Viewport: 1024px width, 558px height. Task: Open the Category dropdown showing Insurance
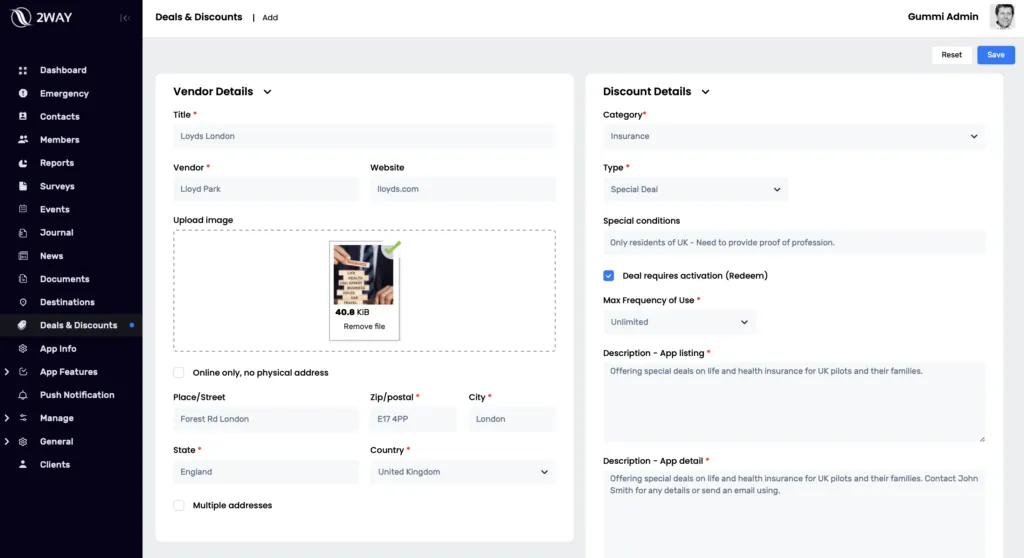[x=794, y=136]
